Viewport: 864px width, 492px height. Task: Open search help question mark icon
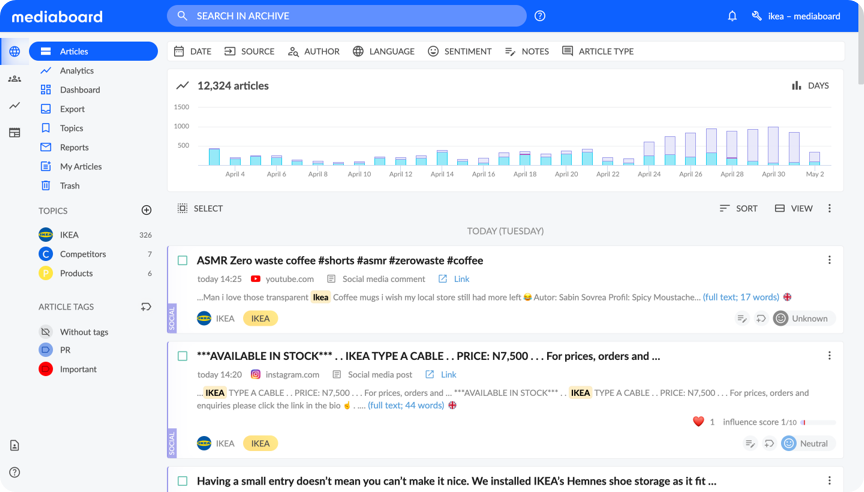tap(540, 16)
